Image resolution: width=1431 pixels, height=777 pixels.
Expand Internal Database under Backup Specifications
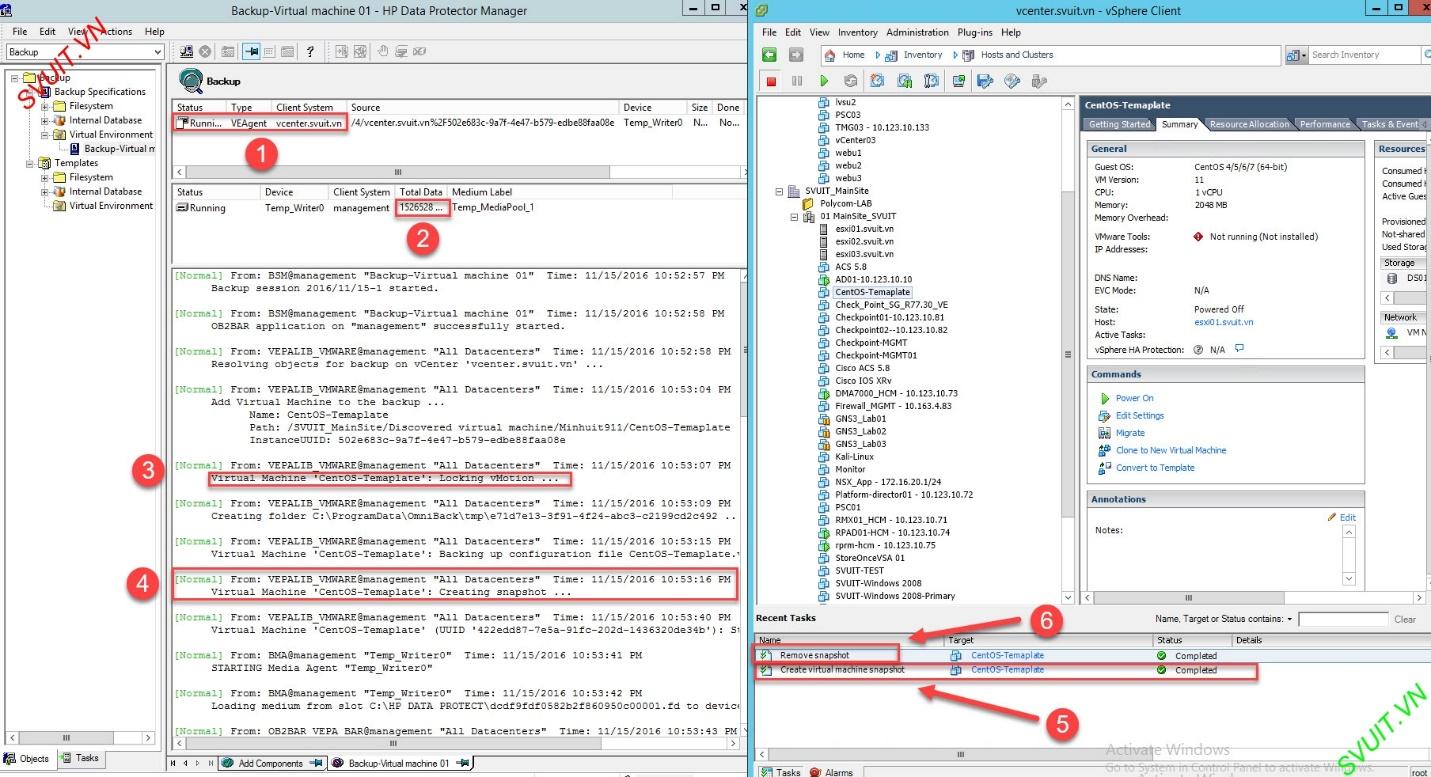[x=45, y=120]
